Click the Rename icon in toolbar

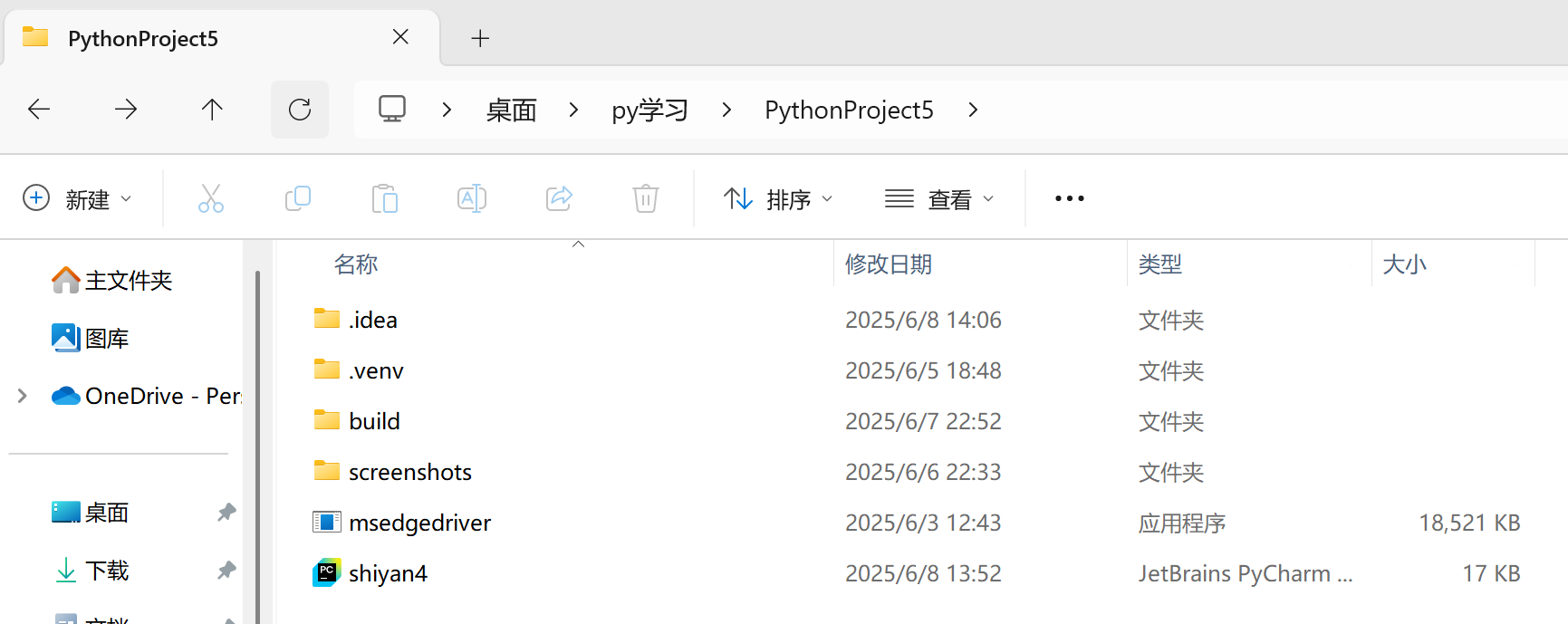click(x=471, y=198)
